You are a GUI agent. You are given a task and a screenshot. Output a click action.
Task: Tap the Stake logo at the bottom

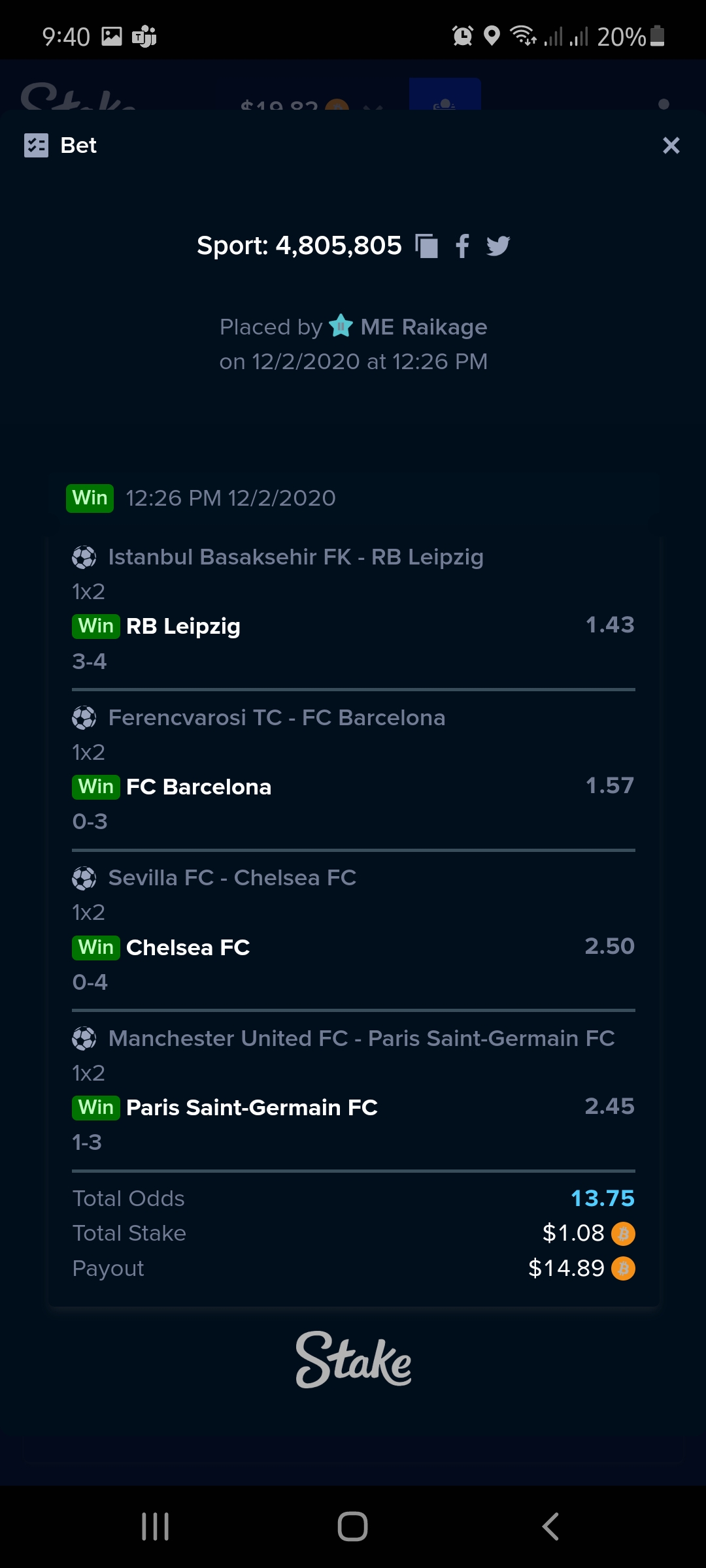[354, 1359]
